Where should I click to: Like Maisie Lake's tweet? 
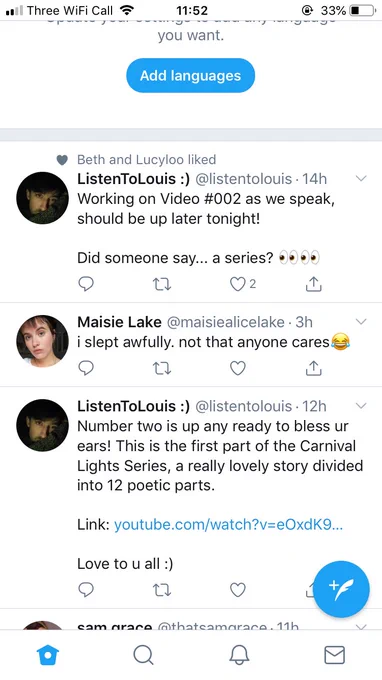pos(238,368)
